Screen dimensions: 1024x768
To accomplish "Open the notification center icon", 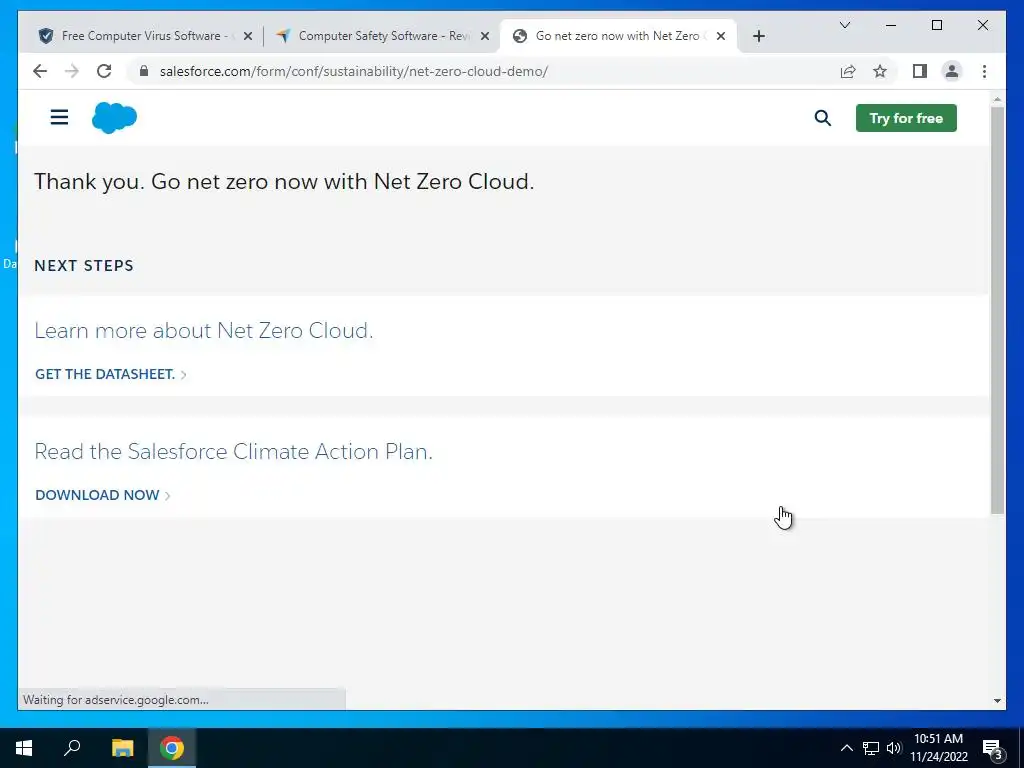I will [x=993, y=748].
